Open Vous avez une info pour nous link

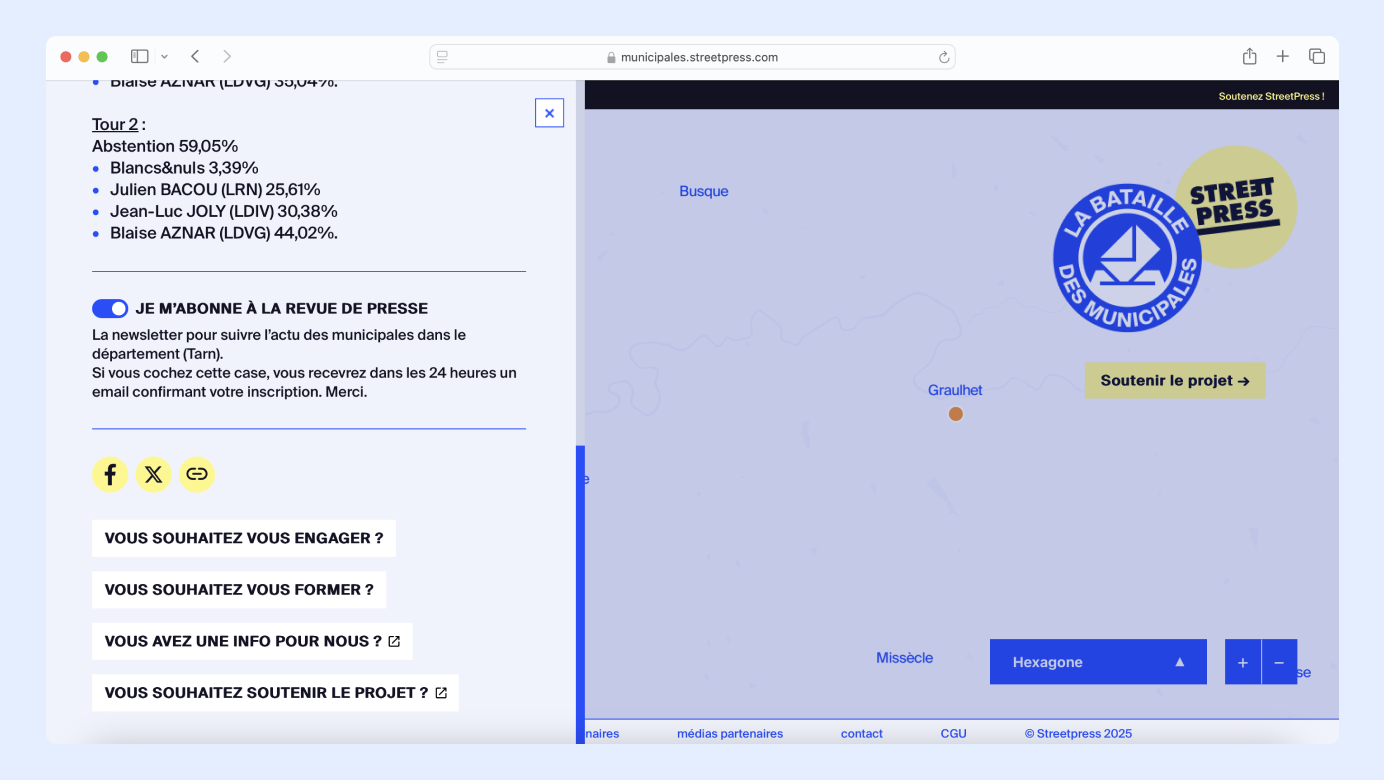click(x=252, y=641)
